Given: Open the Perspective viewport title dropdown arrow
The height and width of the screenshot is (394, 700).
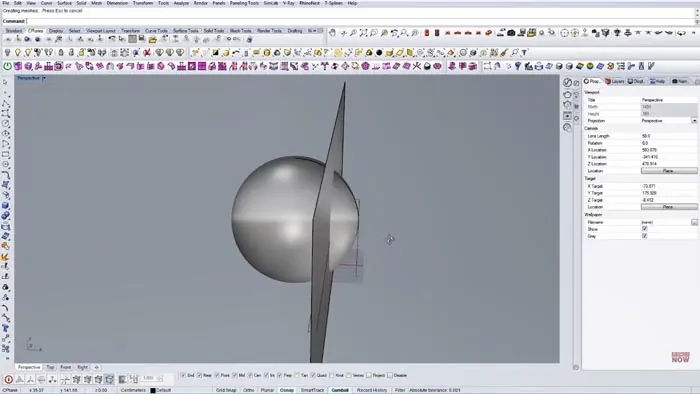Looking at the screenshot, I should pos(44,78).
